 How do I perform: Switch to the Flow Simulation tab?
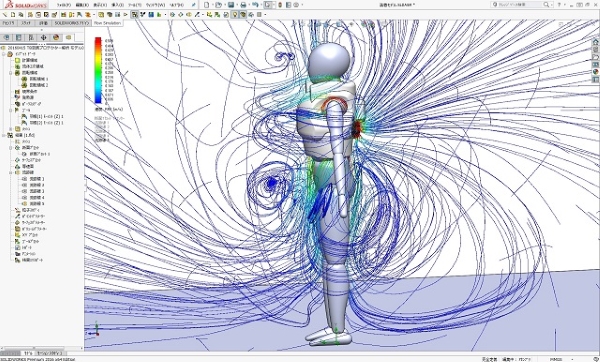(x=107, y=23)
